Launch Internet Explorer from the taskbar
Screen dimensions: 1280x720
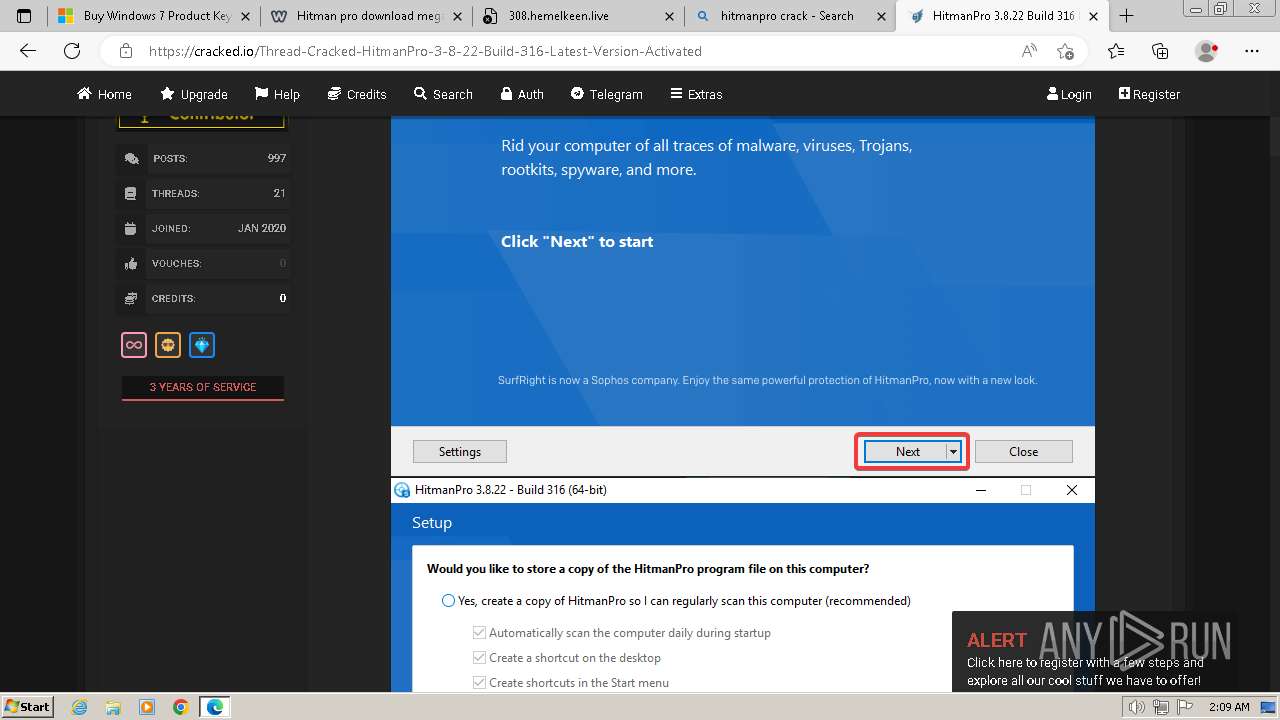tap(80, 707)
